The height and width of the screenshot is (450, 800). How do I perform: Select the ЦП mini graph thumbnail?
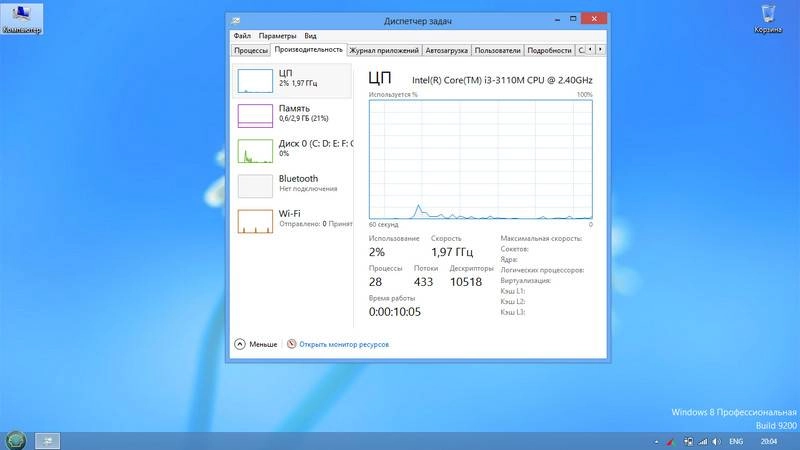coord(255,81)
